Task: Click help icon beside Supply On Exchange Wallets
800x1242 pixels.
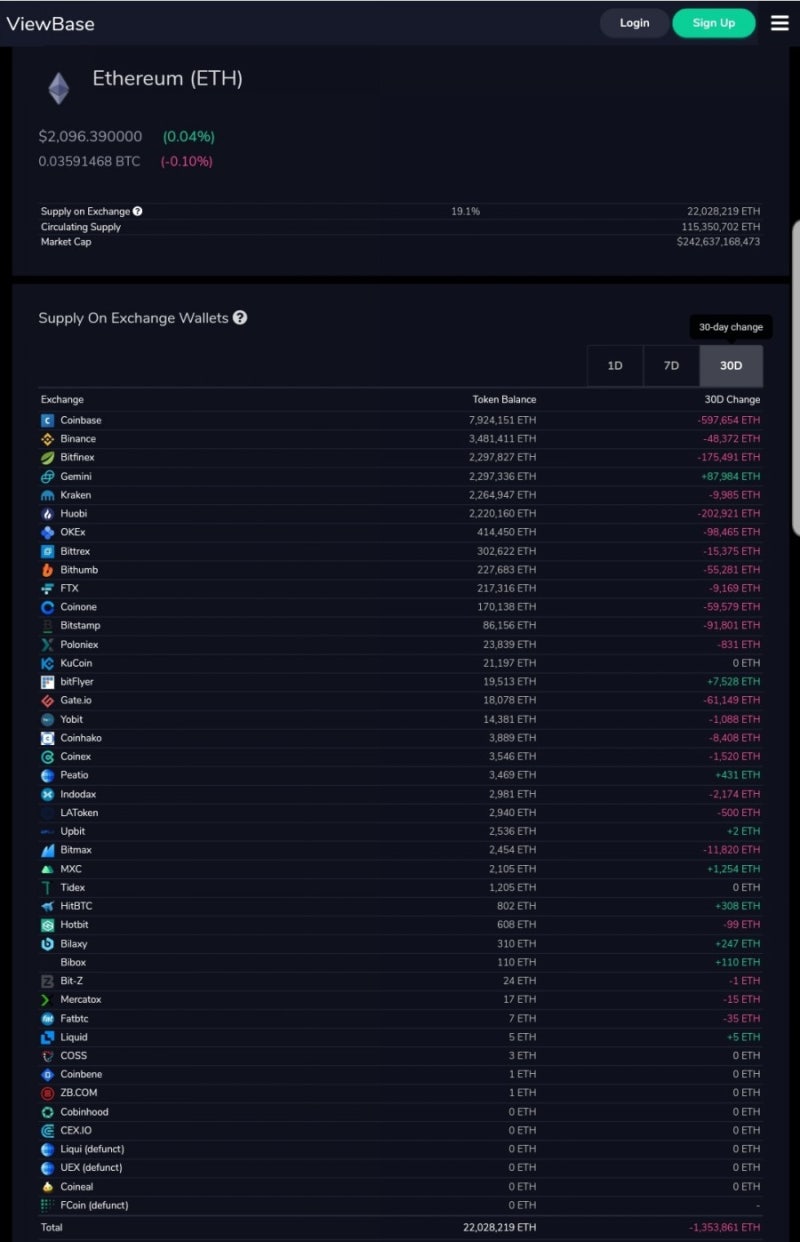Action: click(240, 317)
